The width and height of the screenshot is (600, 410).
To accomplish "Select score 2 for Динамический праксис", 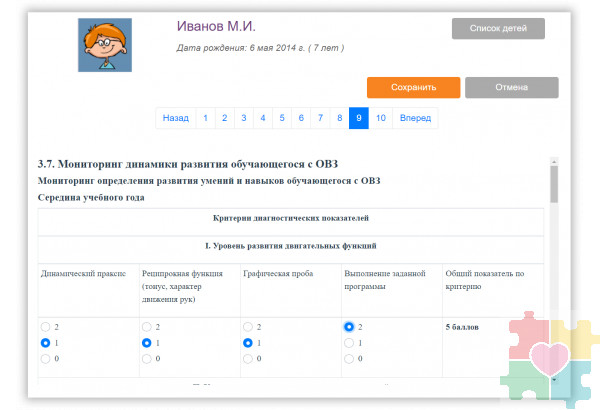I will pos(46,327).
